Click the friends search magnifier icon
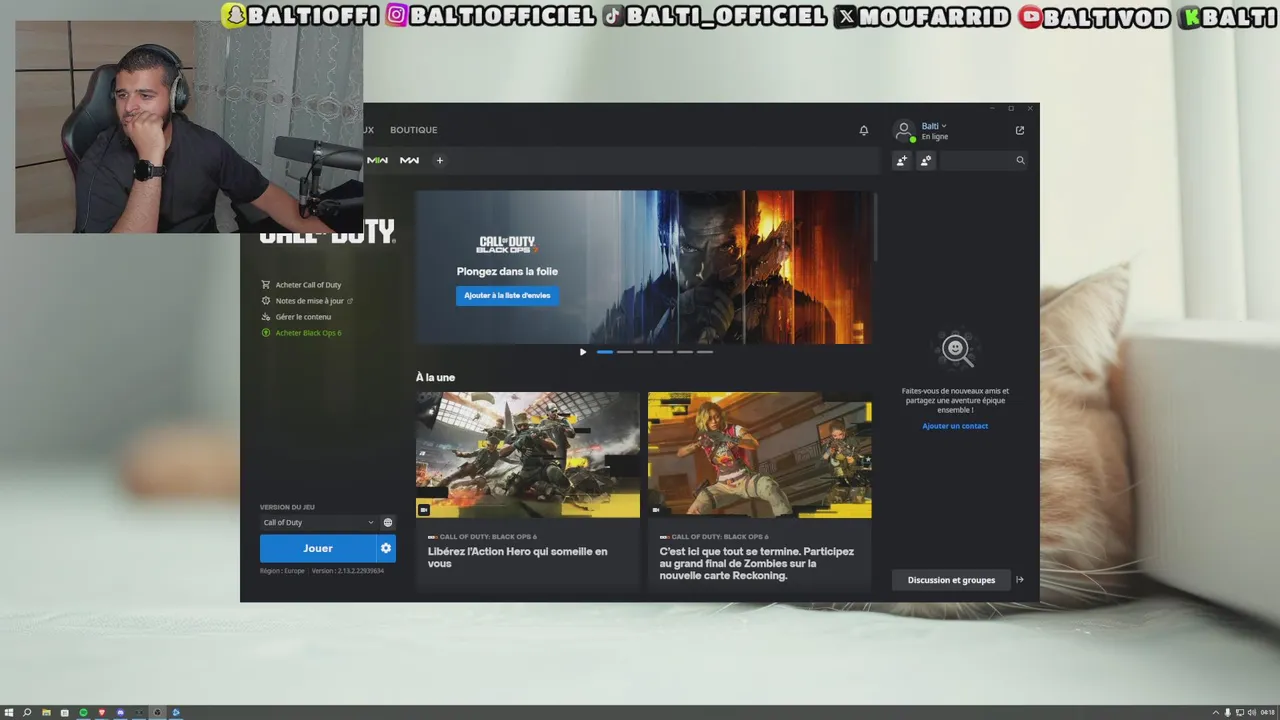This screenshot has height=720, width=1280. point(1020,160)
